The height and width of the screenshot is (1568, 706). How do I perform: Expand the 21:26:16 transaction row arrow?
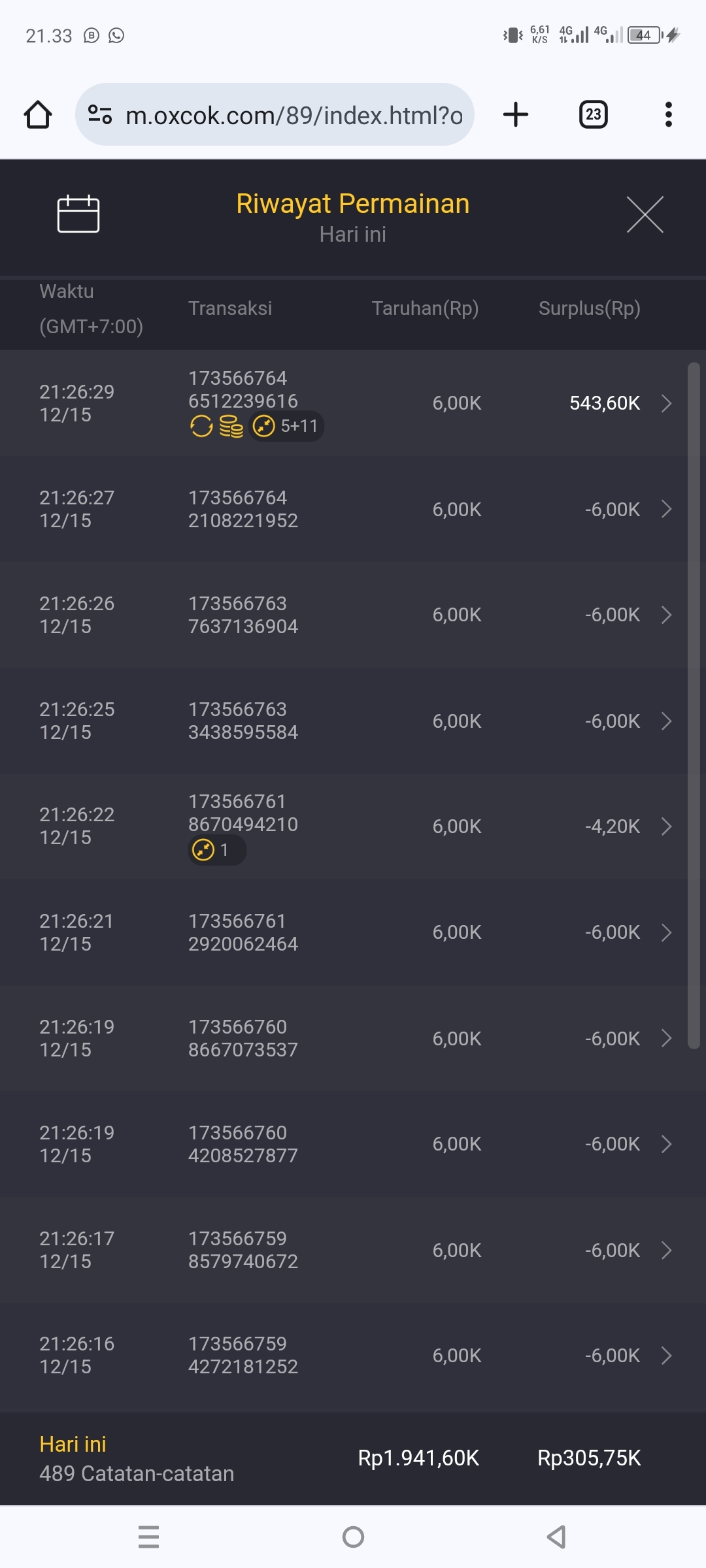pyautogui.click(x=666, y=1356)
